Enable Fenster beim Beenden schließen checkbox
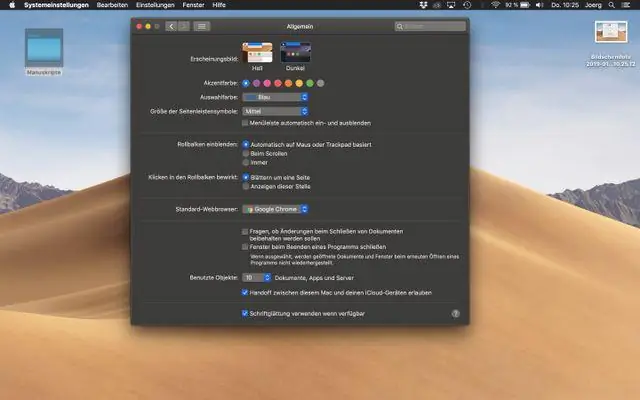 [245, 247]
